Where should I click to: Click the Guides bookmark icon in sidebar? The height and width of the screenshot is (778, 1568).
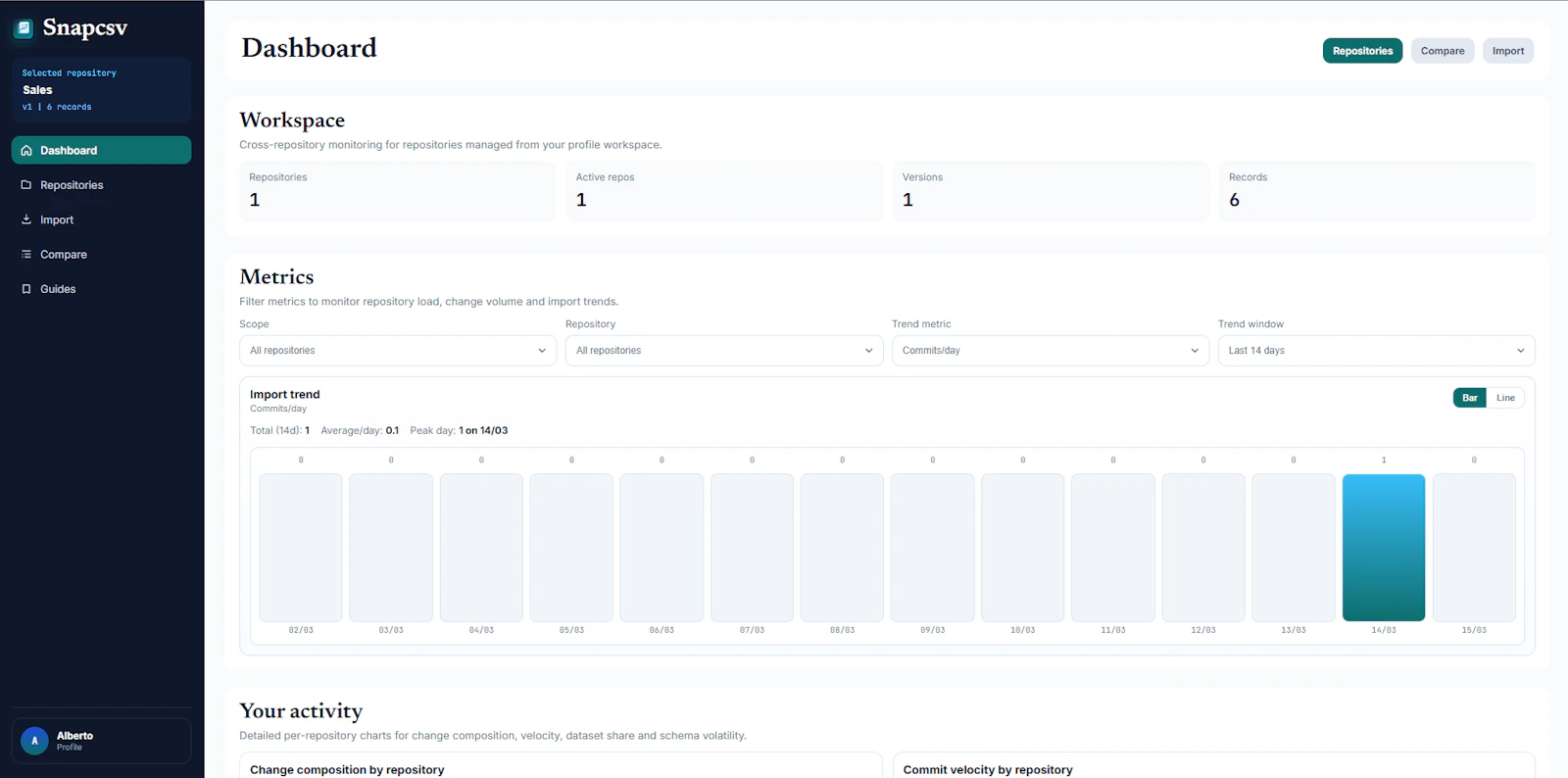26,289
